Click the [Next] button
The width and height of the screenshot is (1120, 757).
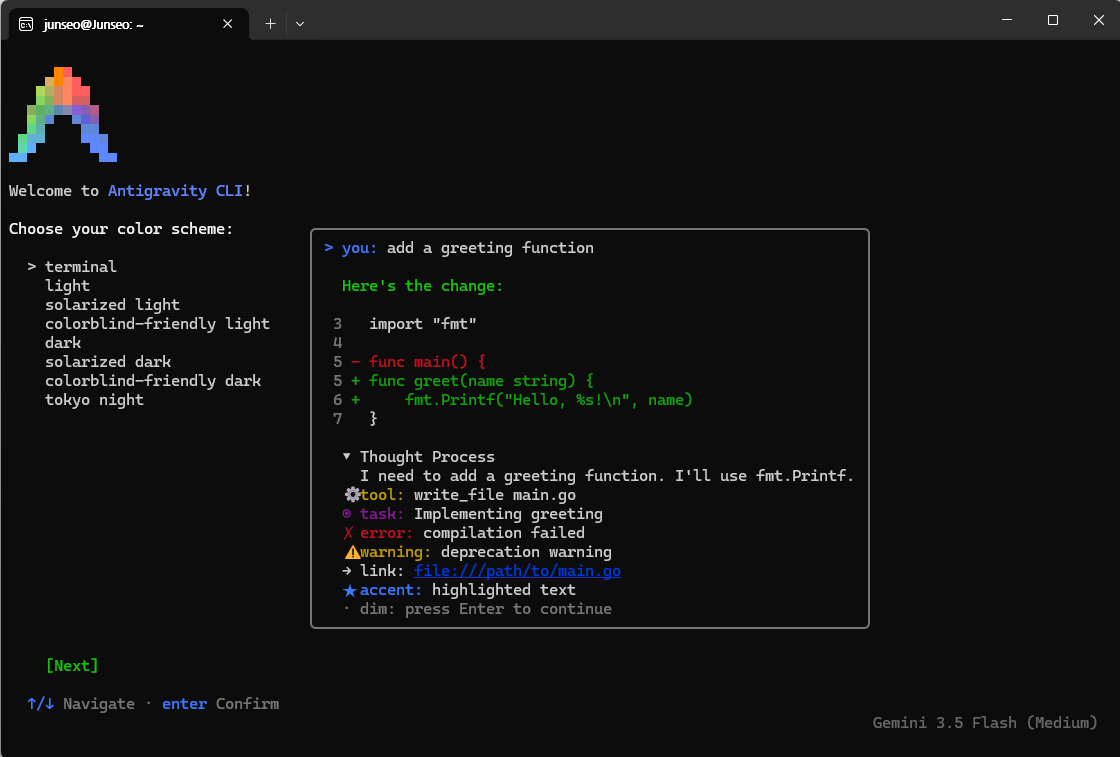72,666
